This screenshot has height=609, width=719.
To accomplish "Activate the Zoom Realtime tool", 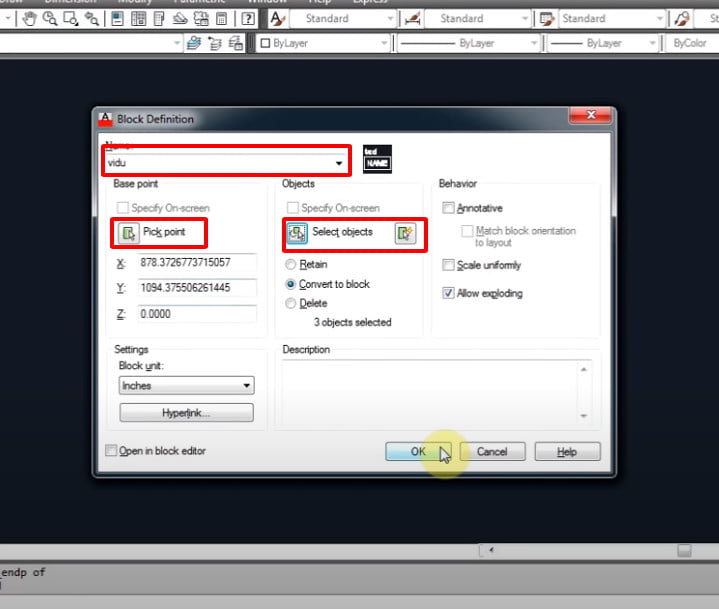I will (x=50, y=19).
